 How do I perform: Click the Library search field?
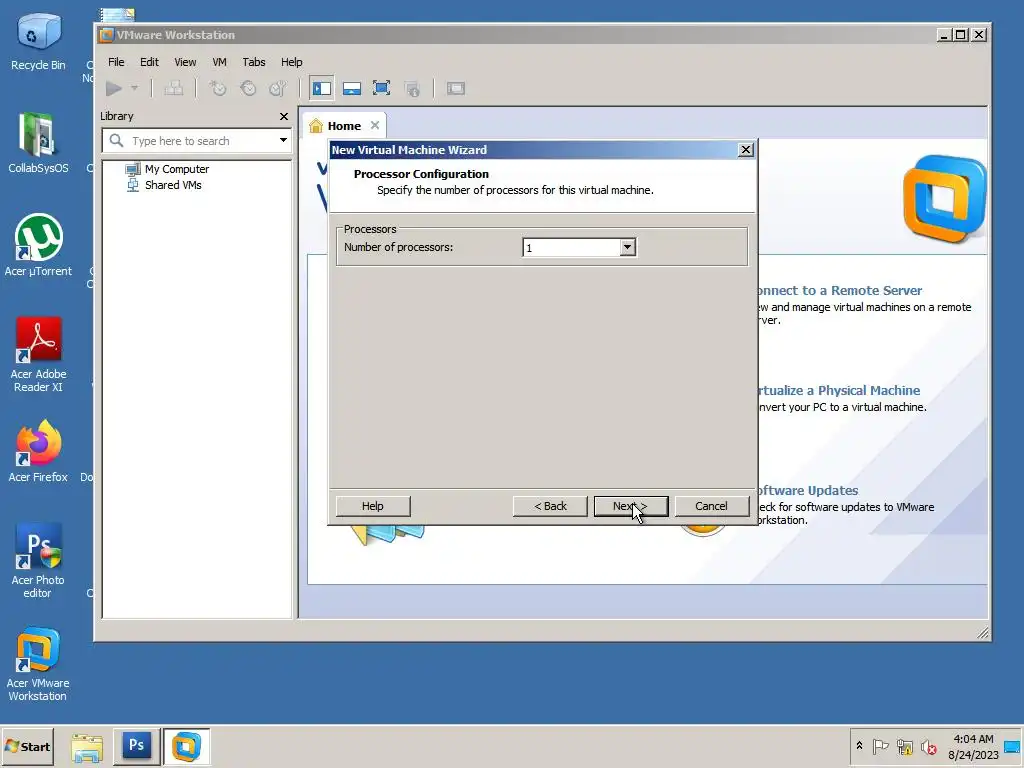click(196, 140)
